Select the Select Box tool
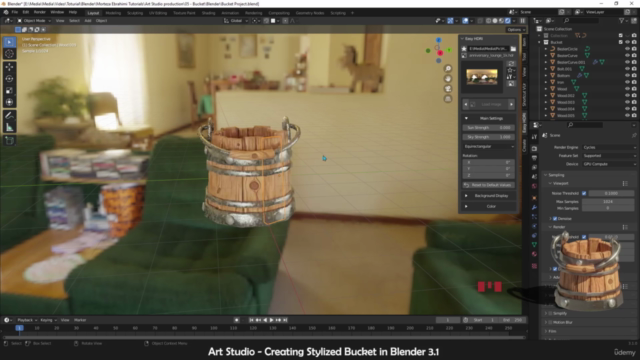This screenshot has width=640, height=360. 9,42
